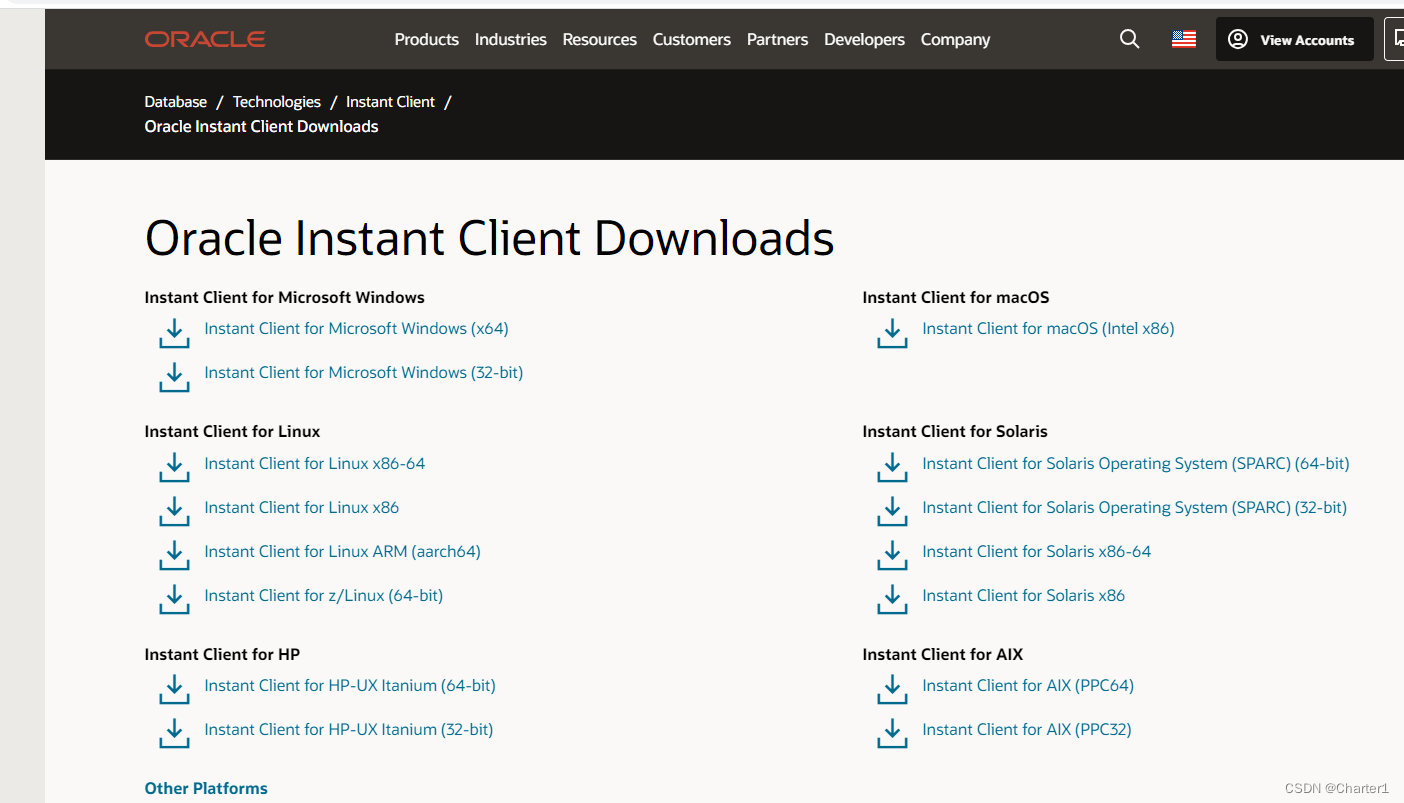This screenshot has width=1404, height=803.
Task: Go to the Technologies breadcrumb
Action: (x=277, y=102)
